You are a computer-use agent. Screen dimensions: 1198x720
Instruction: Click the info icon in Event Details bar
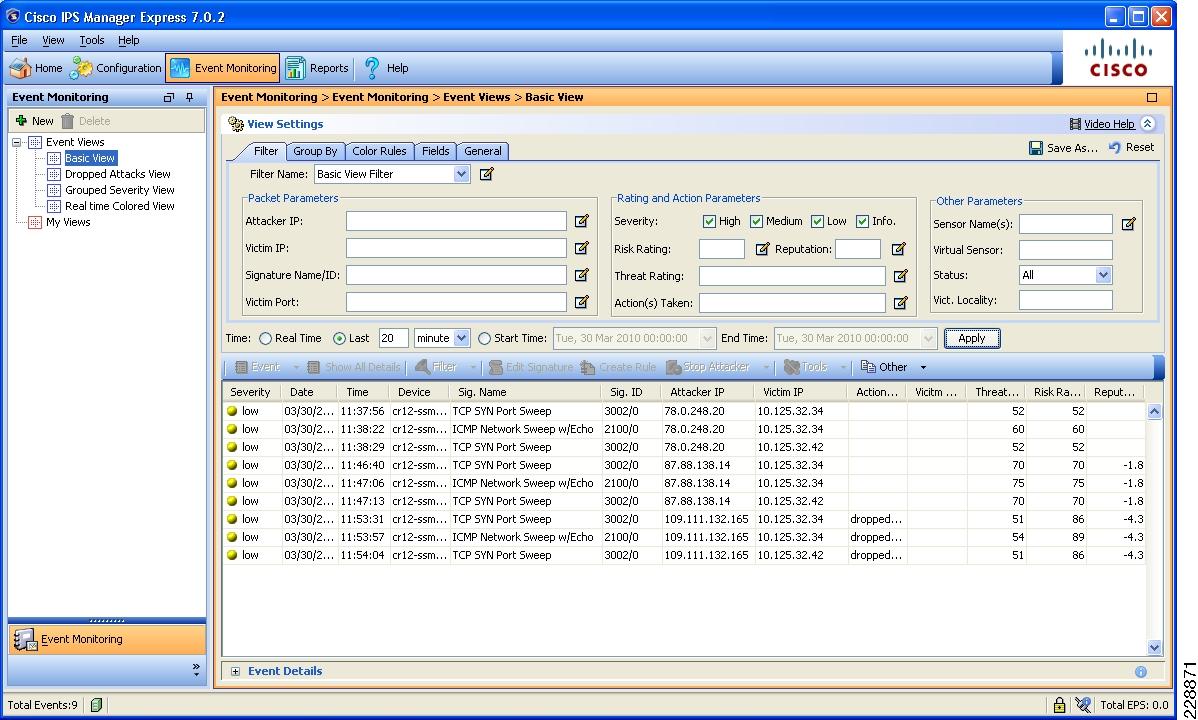point(1141,672)
